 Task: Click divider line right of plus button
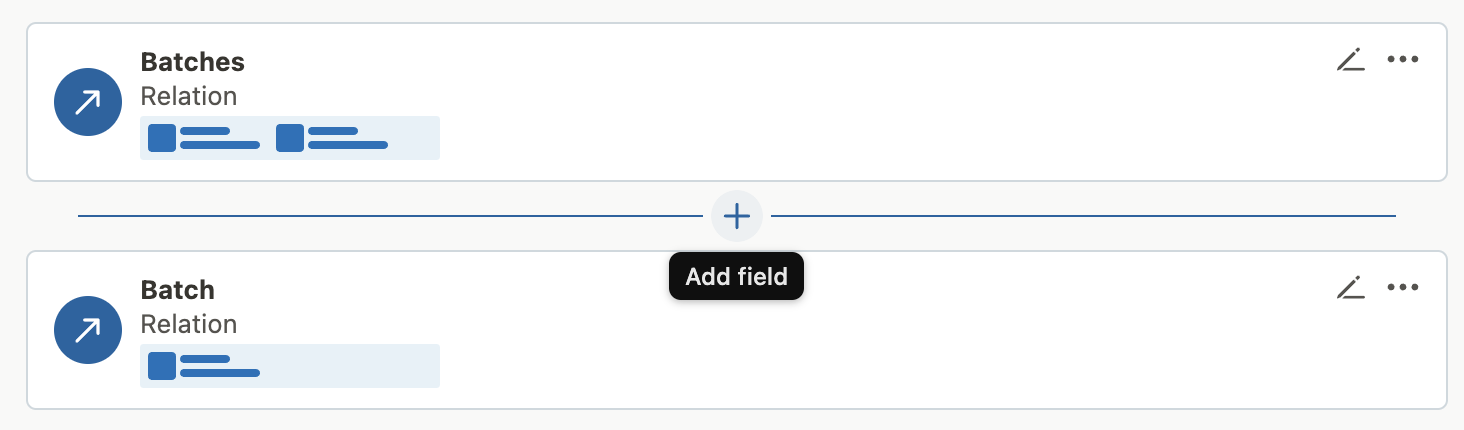pyautogui.click(x=1083, y=215)
